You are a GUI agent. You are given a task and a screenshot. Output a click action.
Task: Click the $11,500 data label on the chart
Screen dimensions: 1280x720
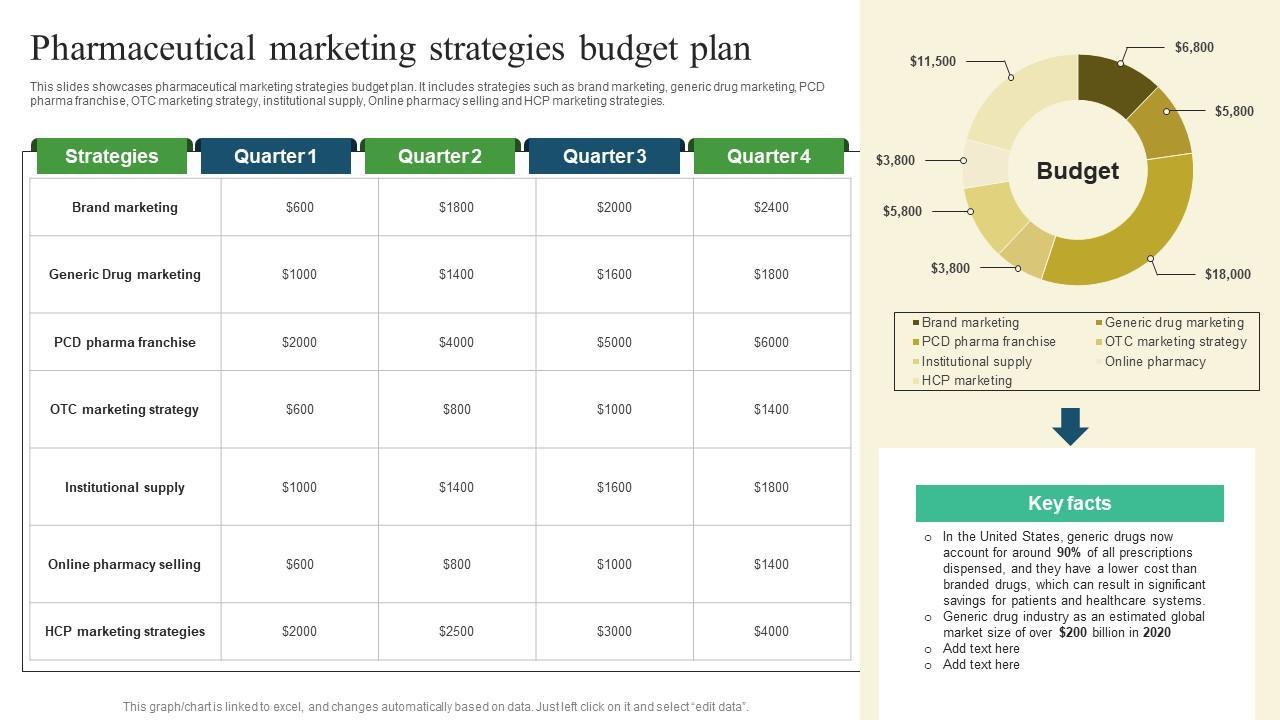932,62
